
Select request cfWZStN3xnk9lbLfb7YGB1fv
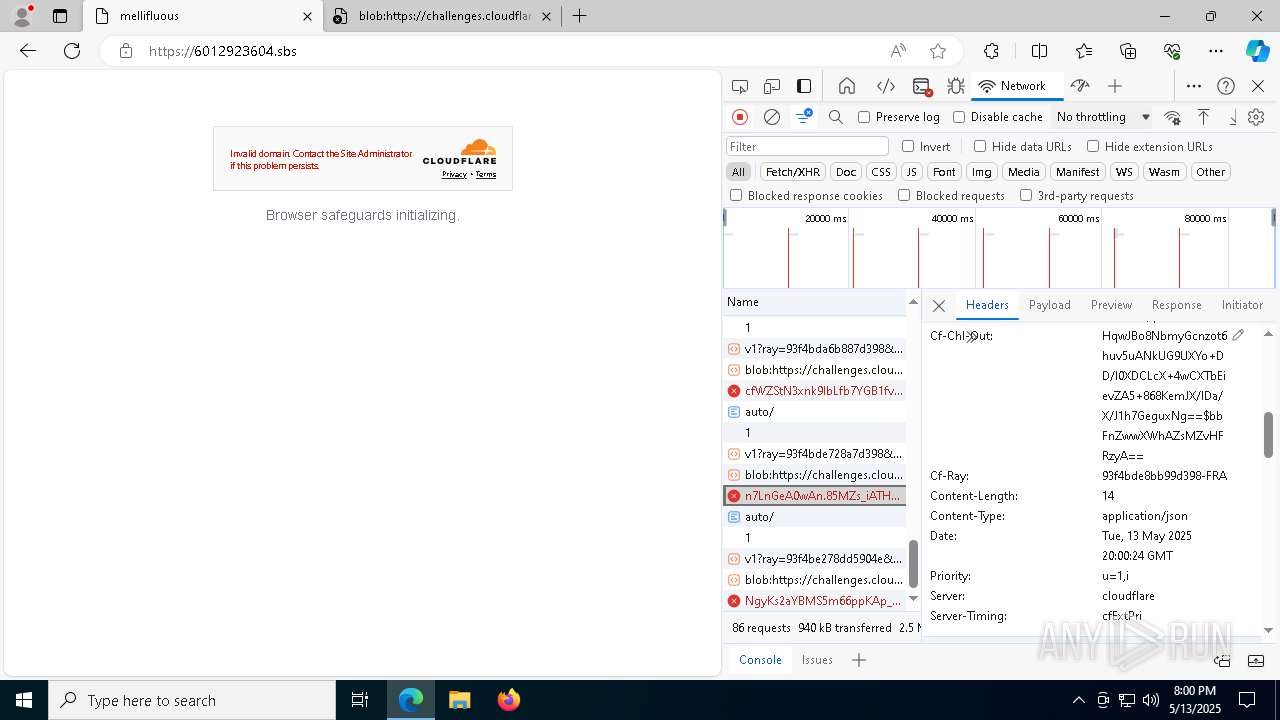pos(815,391)
